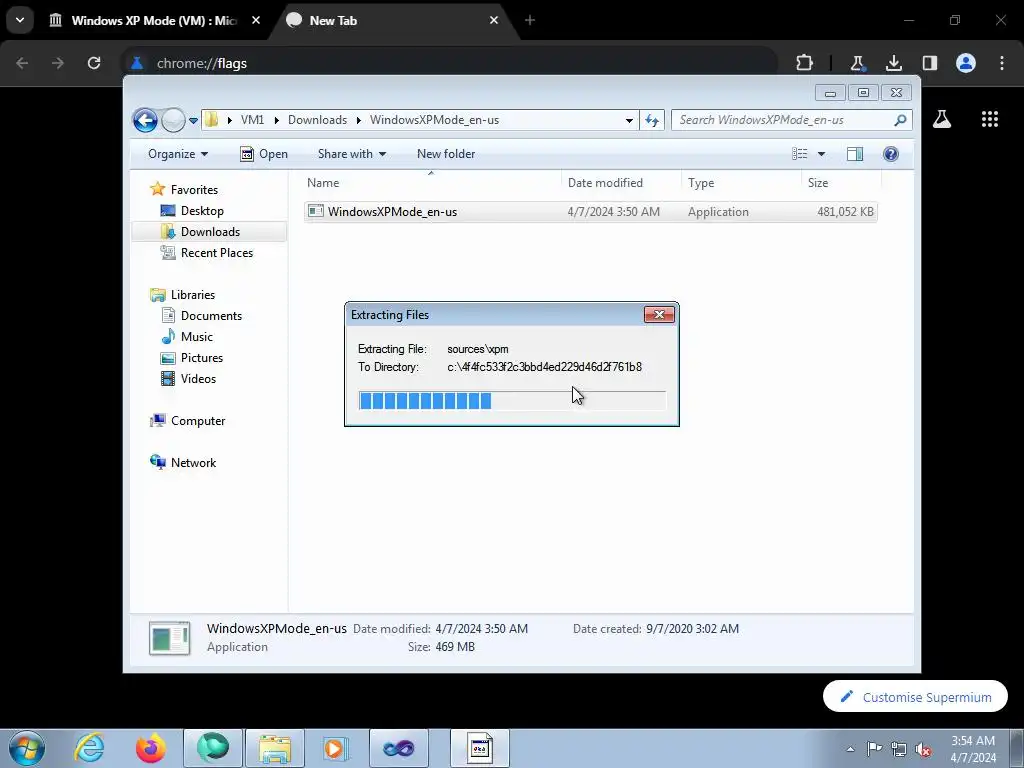1024x768 pixels.
Task: Open Action Center flag tray icon
Action: coord(874,749)
